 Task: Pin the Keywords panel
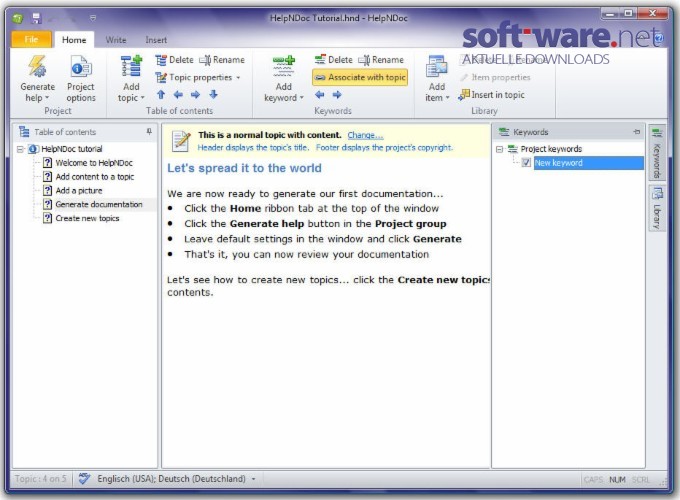[637, 132]
